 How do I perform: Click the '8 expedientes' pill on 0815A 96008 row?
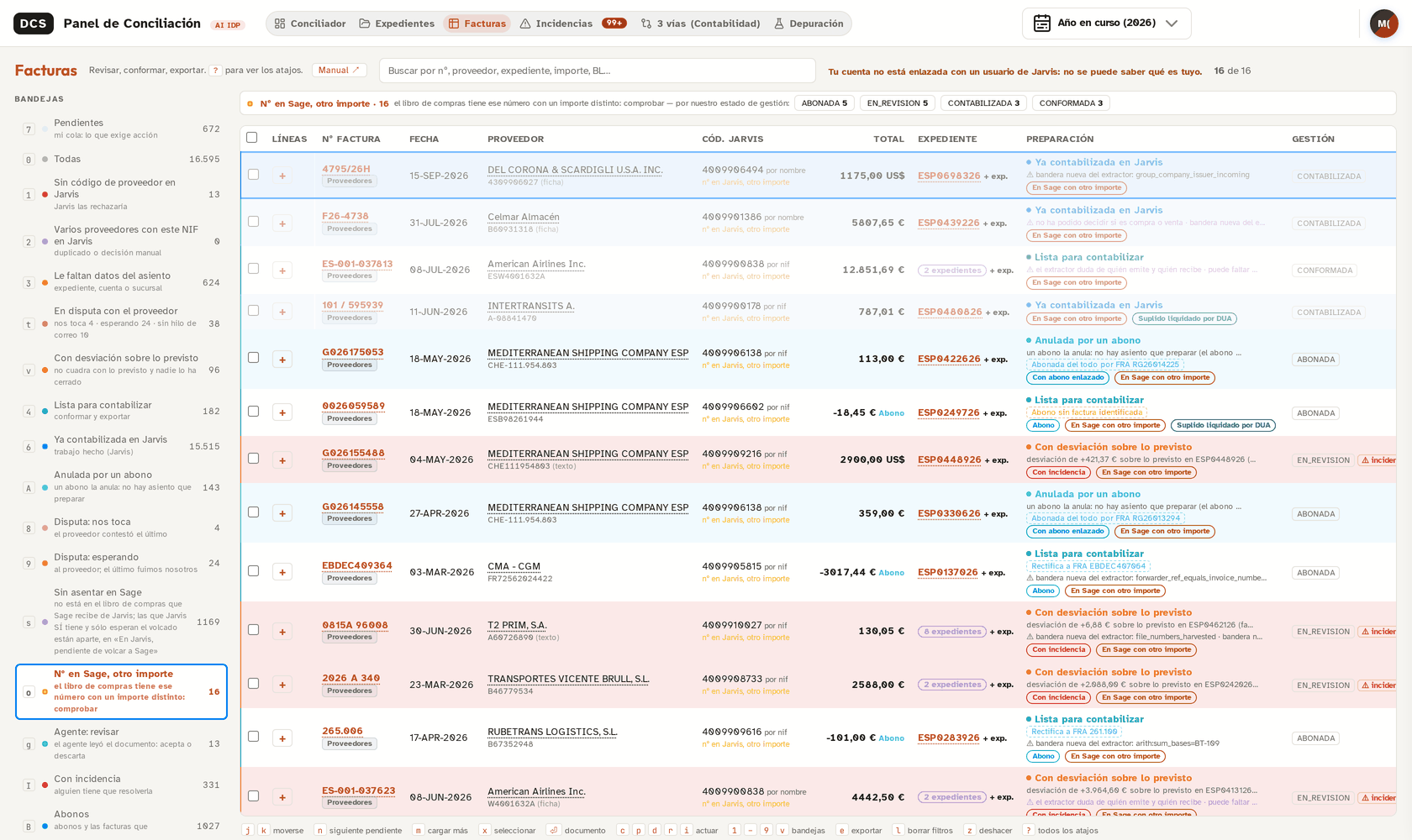952,632
